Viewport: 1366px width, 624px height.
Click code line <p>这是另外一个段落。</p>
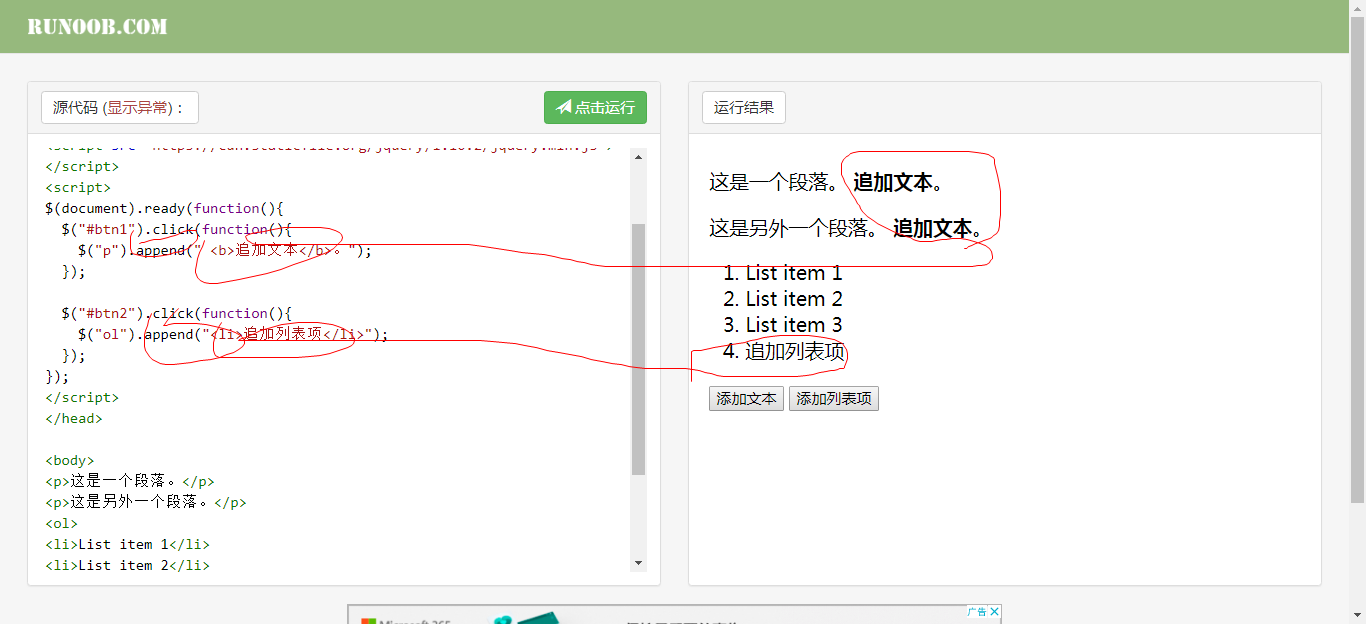click(x=146, y=502)
